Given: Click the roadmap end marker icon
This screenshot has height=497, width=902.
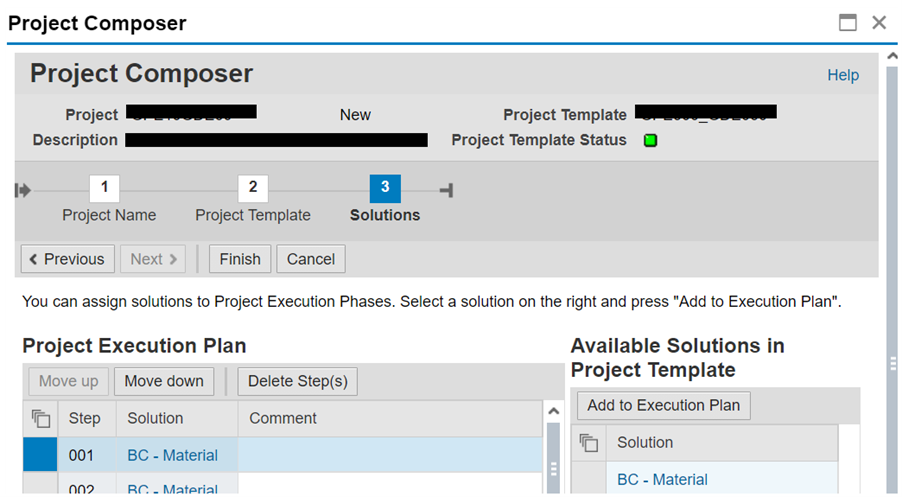Looking at the screenshot, I should tap(447, 190).
